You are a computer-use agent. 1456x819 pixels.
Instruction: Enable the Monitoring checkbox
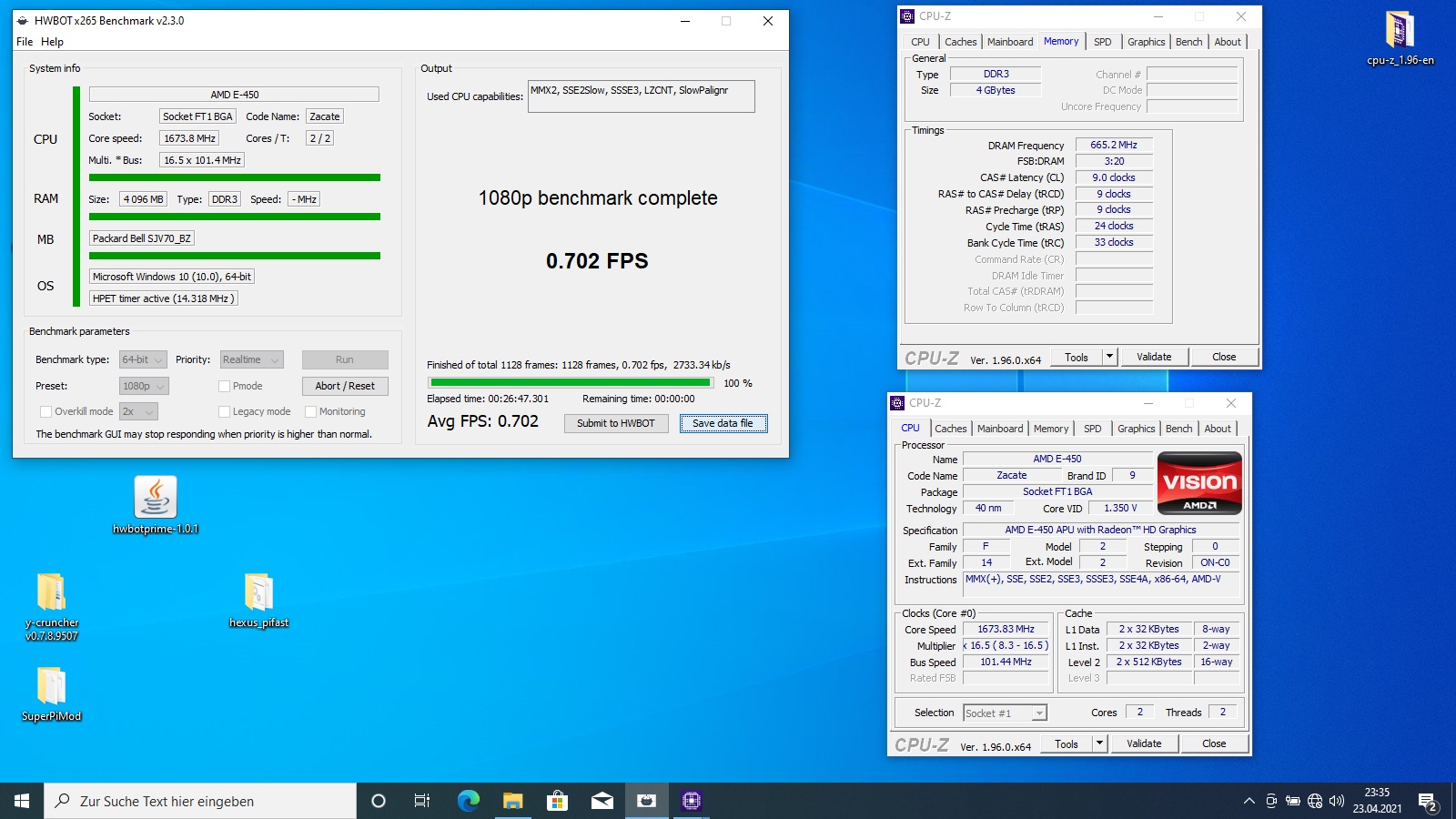(310, 411)
